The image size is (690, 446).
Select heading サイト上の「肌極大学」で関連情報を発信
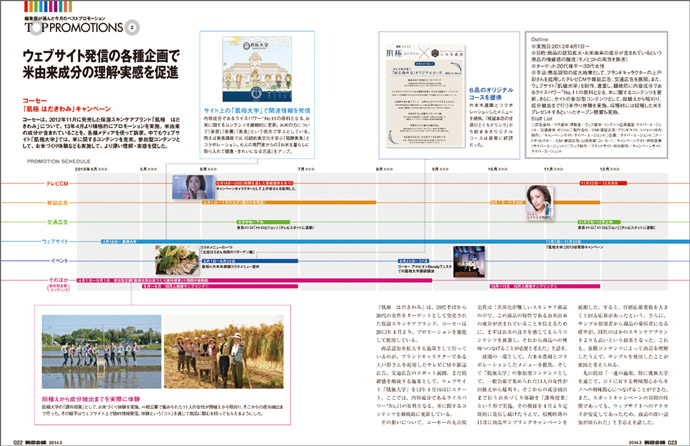[x=257, y=110]
